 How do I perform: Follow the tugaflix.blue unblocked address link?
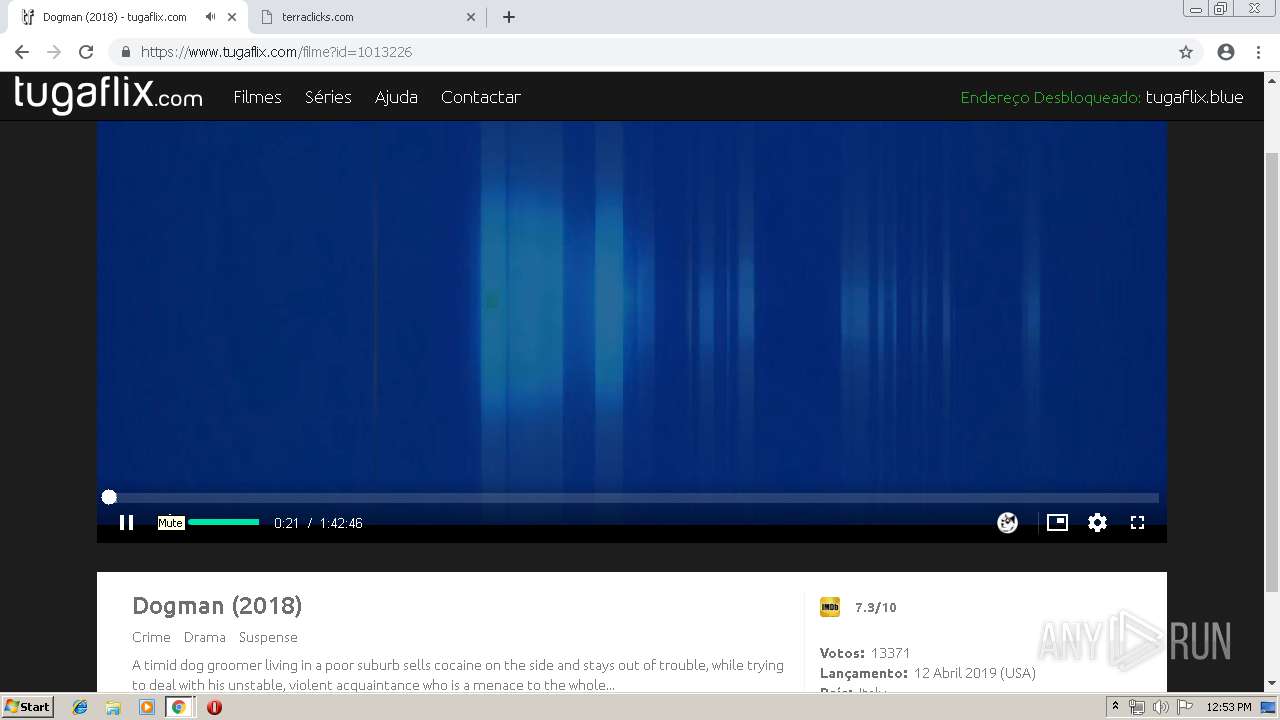click(x=1194, y=97)
